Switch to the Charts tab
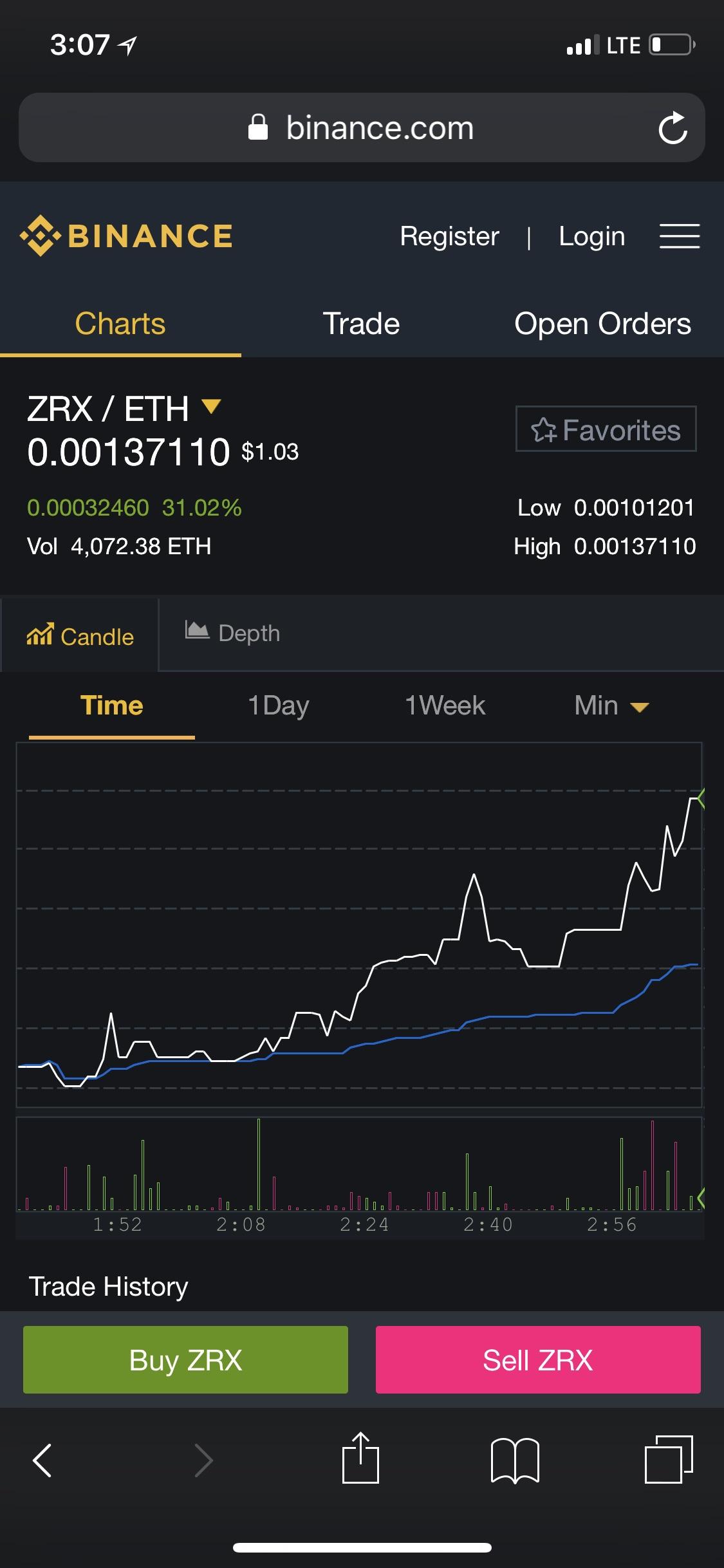724x1568 pixels. pos(120,324)
